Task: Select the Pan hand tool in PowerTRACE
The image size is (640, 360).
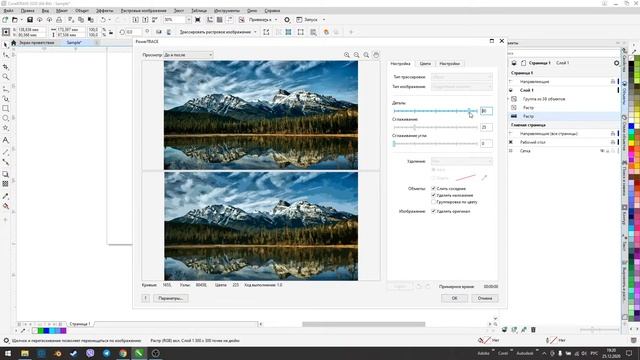Action: pyautogui.click(x=376, y=55)
